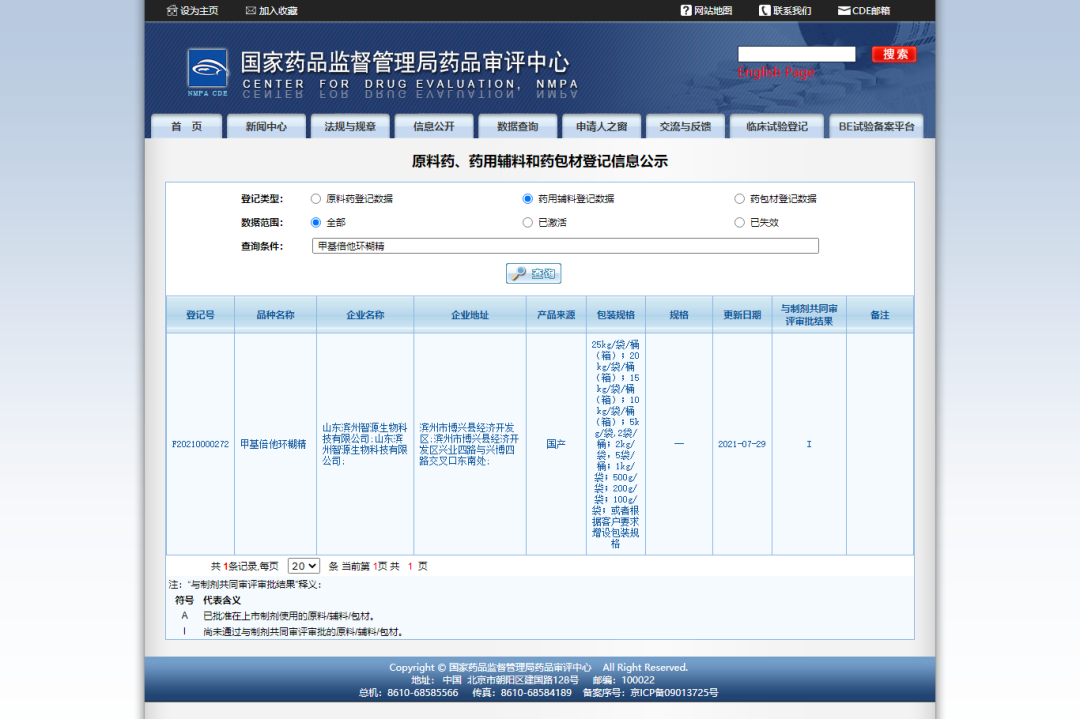The image size is (1080, 719).
Task: Click the 查询条件 text input field
Action: tap(565, 246)
